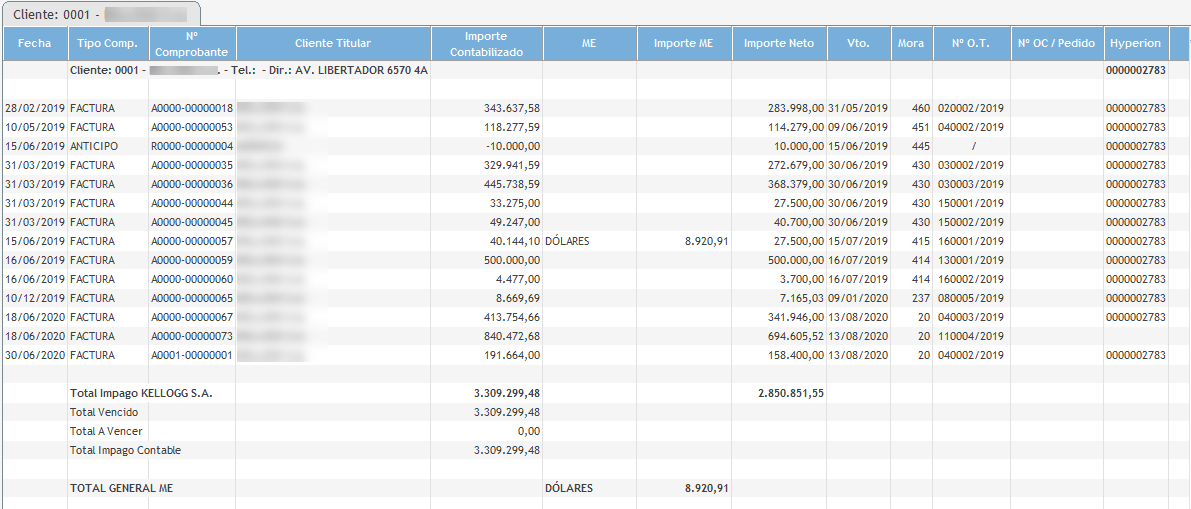Click the Nº Comprobante column header

[x=192, y=44]
